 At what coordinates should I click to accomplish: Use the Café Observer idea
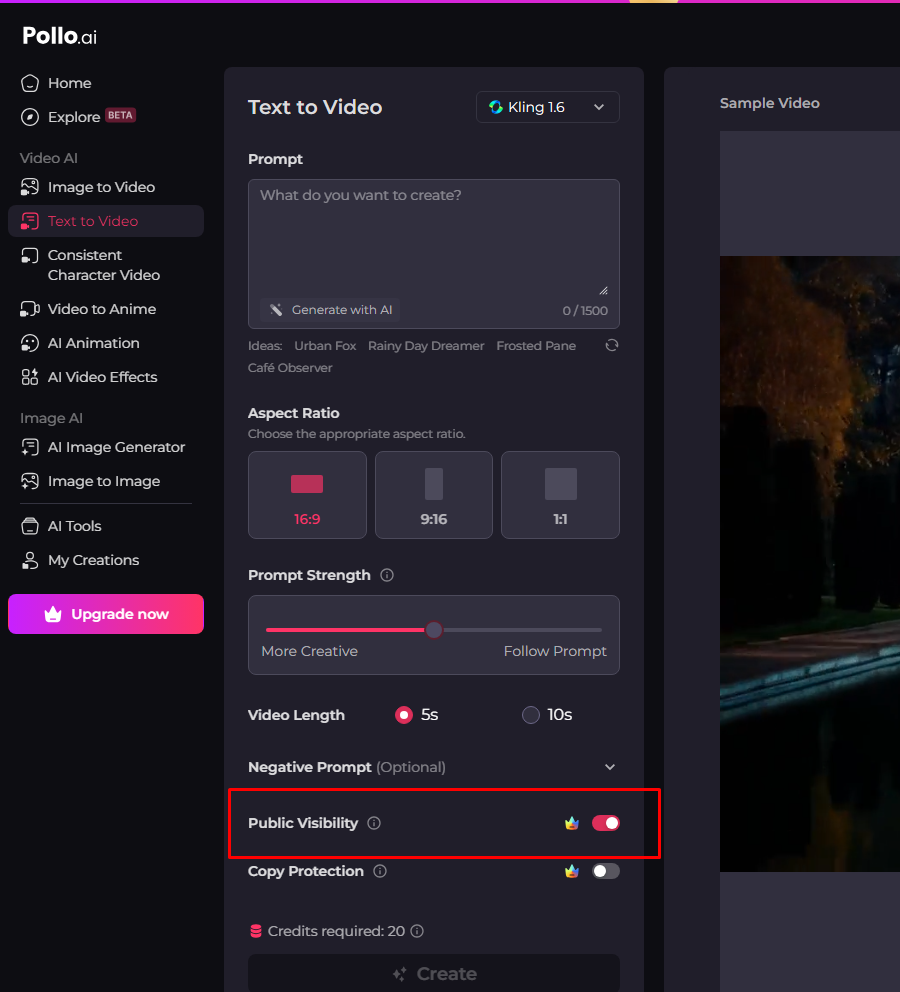pos(290,368)
